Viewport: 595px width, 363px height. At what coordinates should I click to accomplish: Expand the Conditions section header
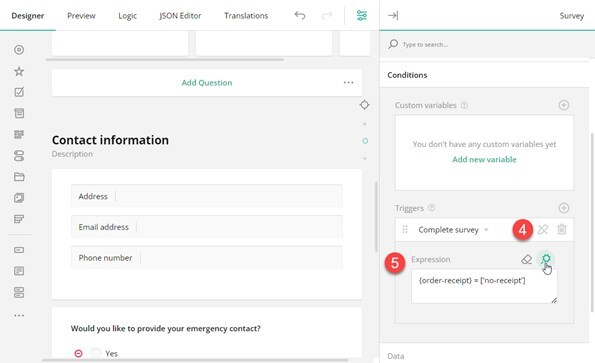pos(484,75)
